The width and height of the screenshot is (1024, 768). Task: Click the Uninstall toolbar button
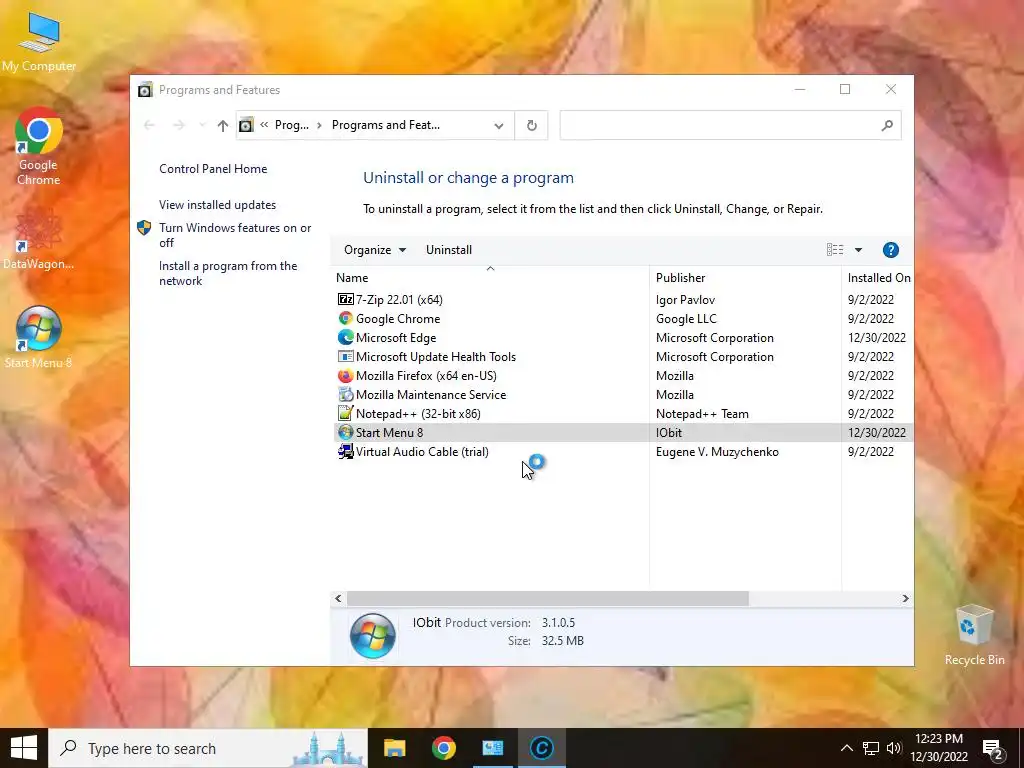[x=449, y=249]
